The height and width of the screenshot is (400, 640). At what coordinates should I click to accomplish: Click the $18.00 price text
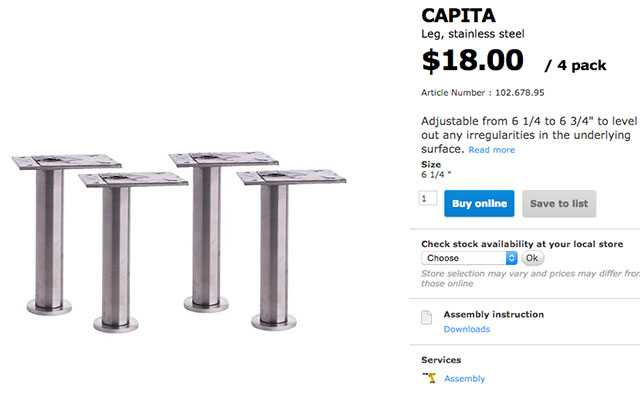(x=473, y=60)
